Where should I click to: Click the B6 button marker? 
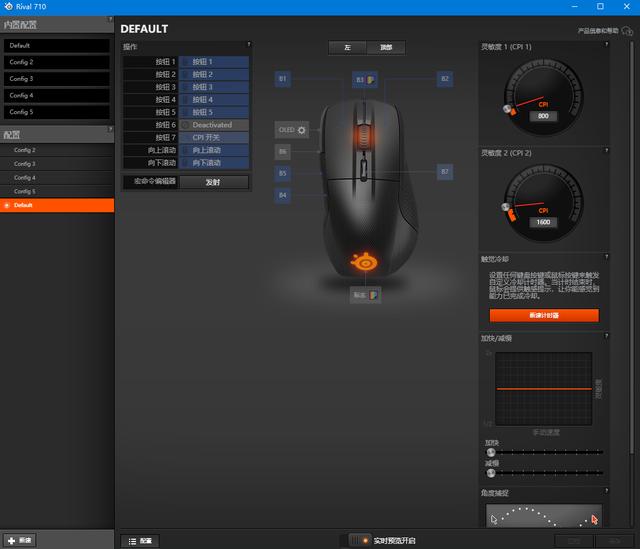click(282, 152)
